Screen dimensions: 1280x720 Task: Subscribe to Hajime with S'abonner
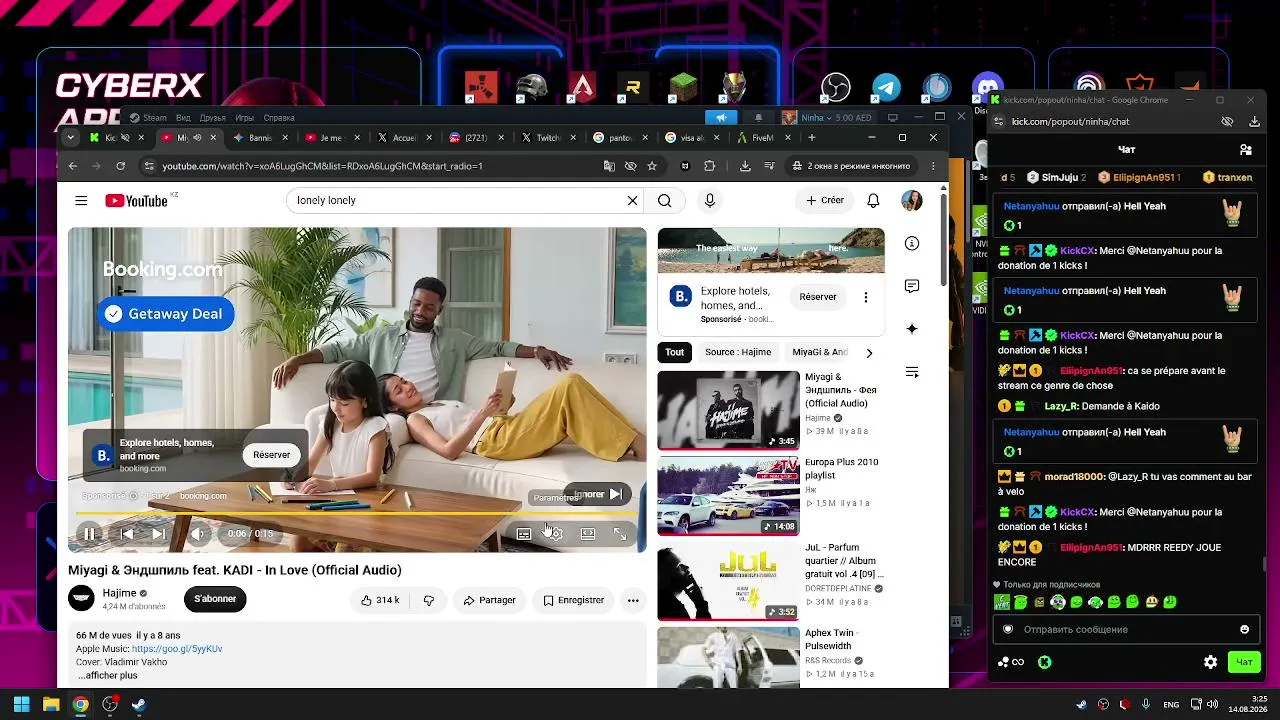(215, 599)
